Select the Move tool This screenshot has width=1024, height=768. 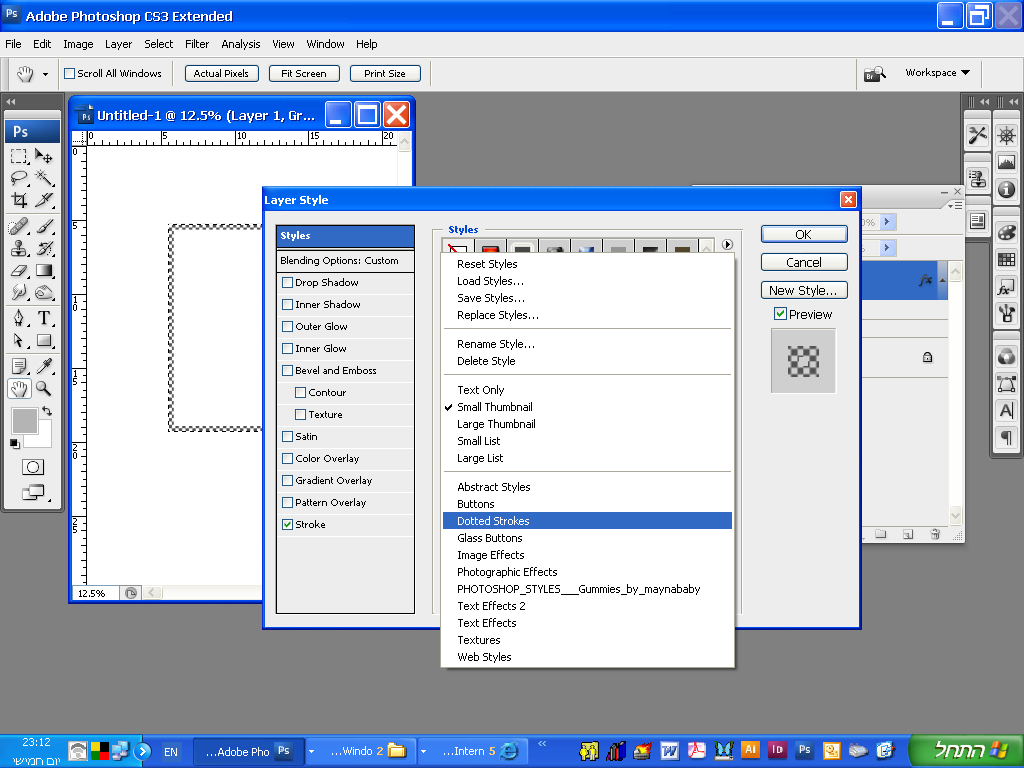pyautogui.click(x=44, y=156)
